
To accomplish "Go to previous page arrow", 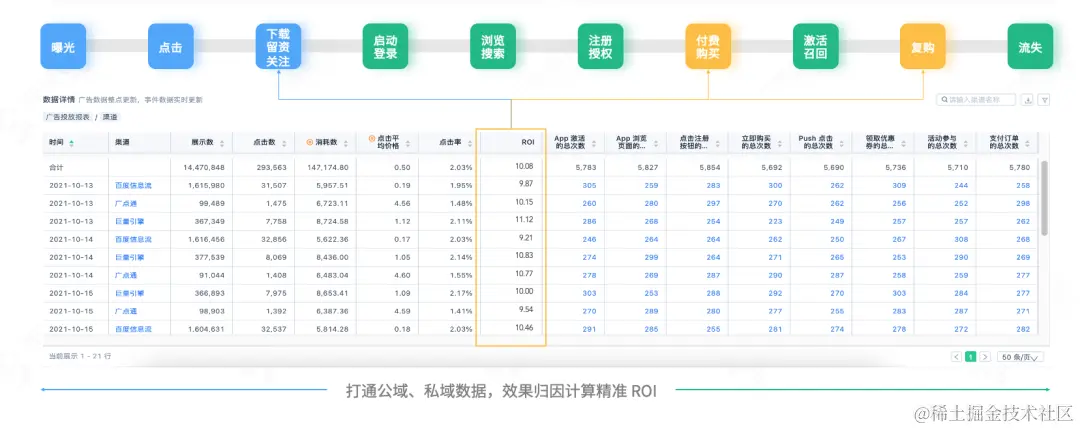I will [x=957, y=357].
